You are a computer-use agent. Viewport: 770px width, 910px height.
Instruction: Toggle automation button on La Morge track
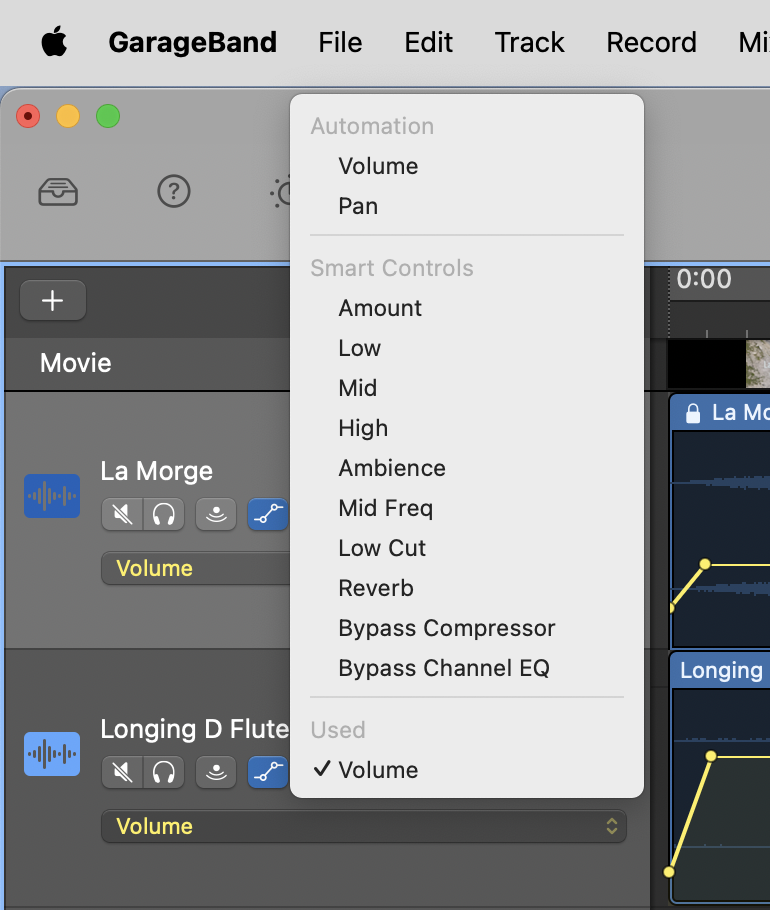click(268, 514)
